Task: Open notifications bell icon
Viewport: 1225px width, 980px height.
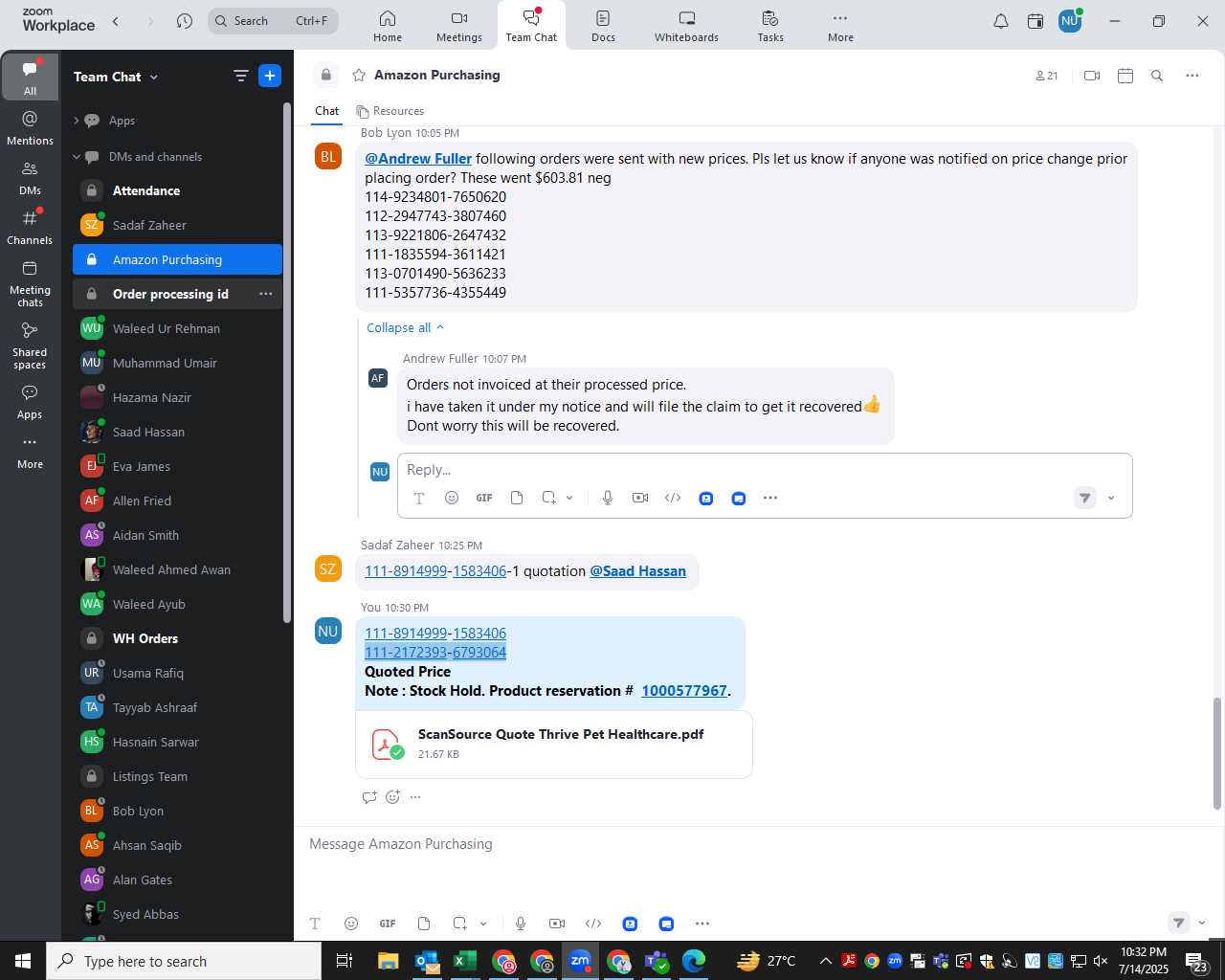Action: (x=1001, y=21)
